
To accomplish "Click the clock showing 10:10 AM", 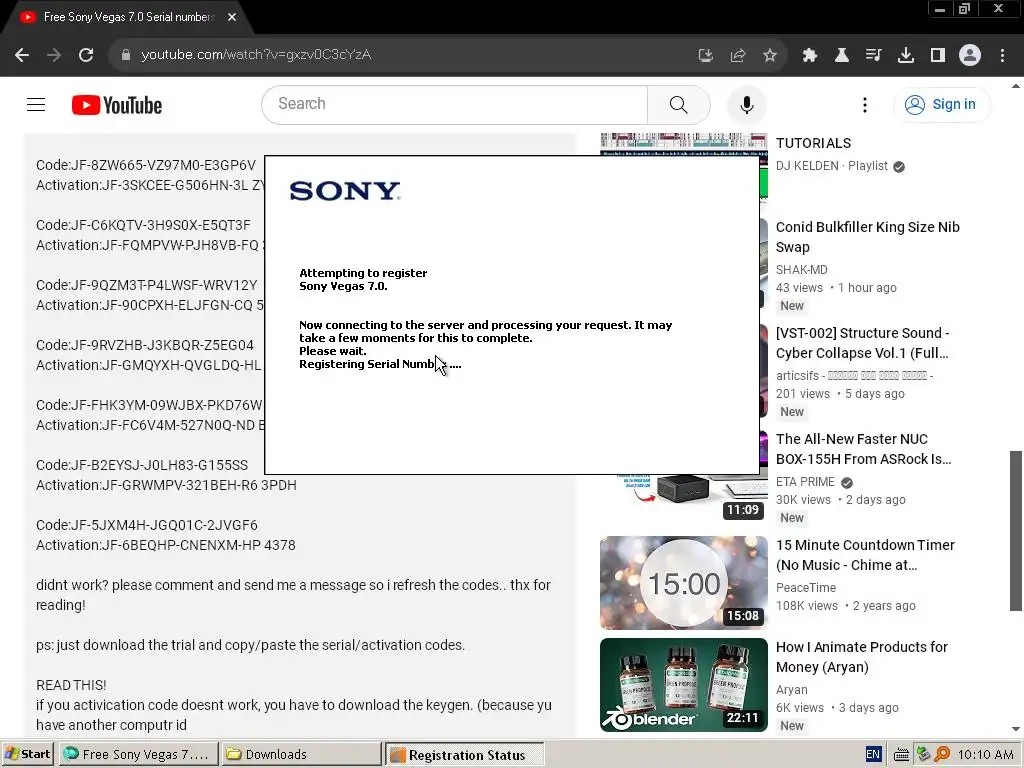I will pyautogui.click(x=985, y=755).
